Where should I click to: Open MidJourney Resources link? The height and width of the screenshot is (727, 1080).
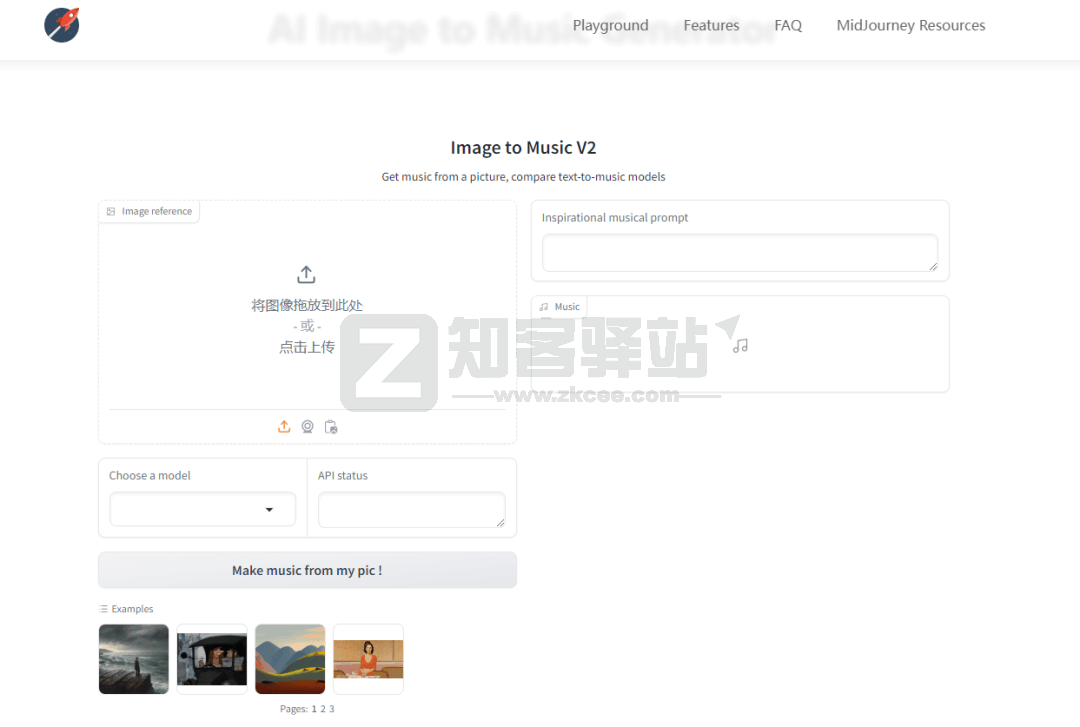[910, 26]
